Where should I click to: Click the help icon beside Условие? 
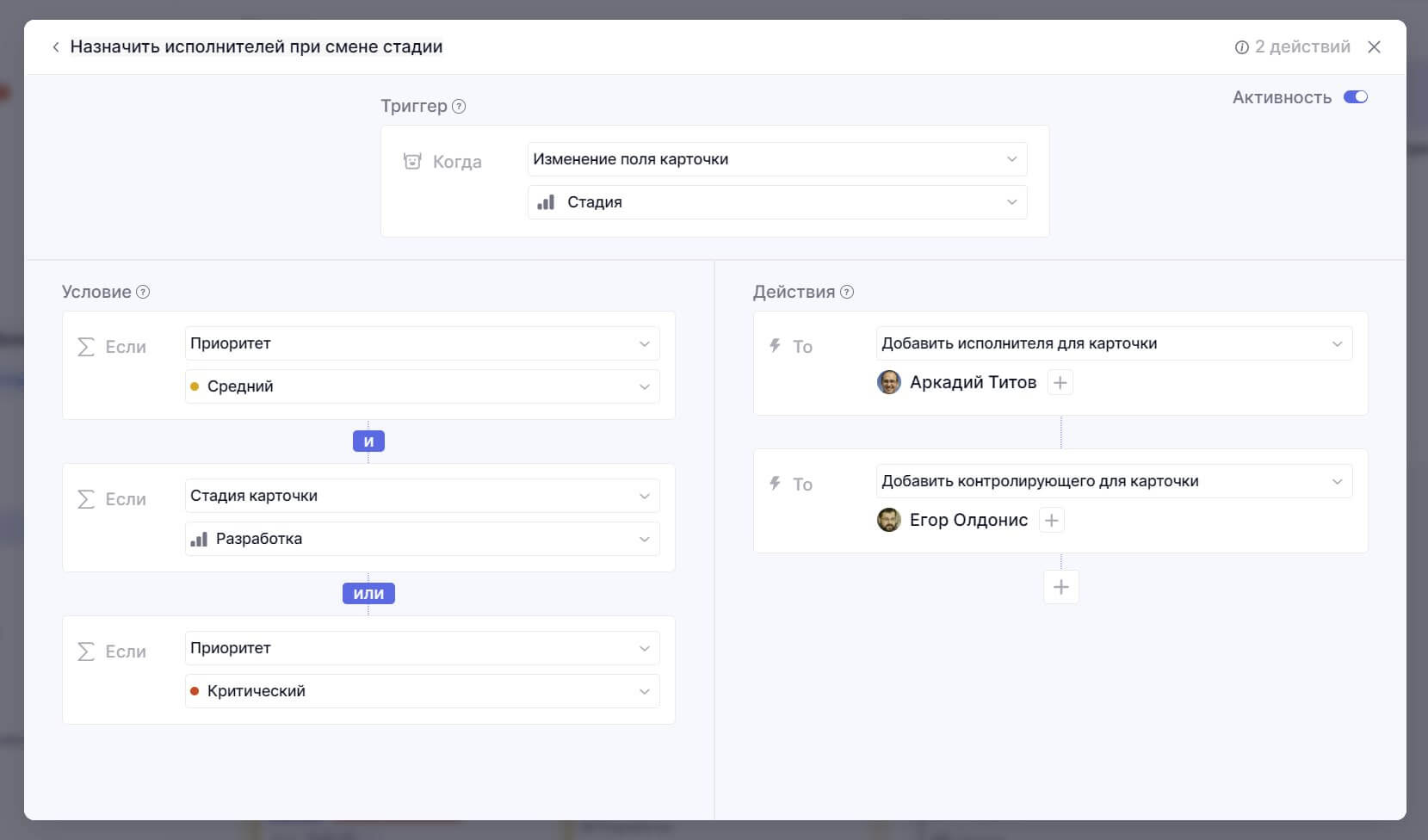143,292
